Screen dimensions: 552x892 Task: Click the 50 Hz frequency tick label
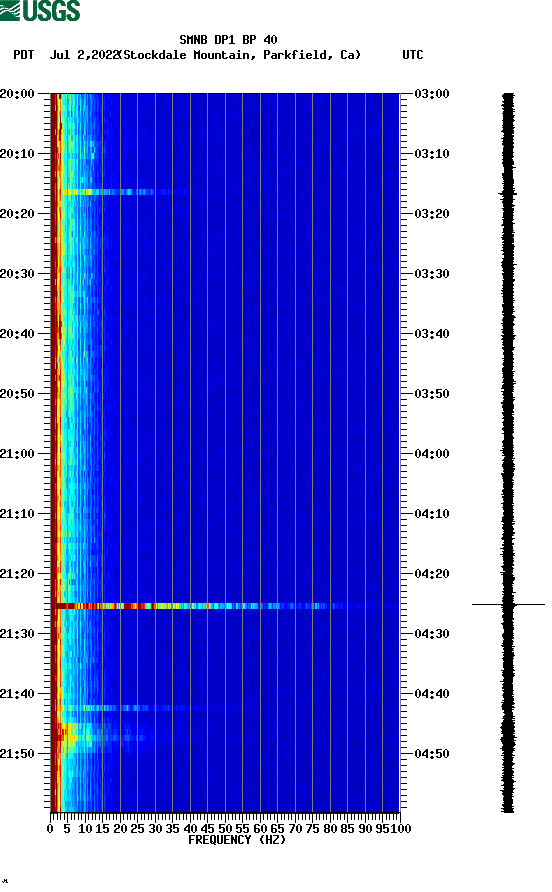(225, 829)
